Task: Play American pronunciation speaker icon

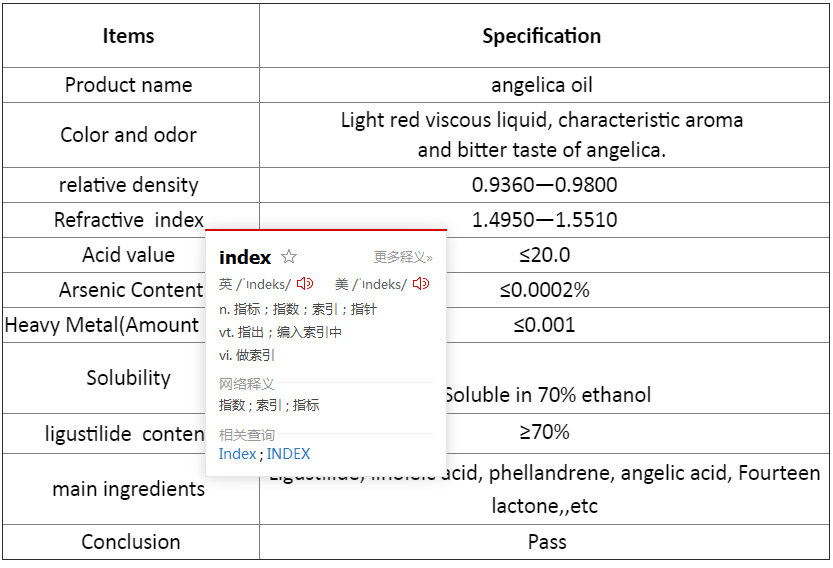Action: [x=421, y=284]
